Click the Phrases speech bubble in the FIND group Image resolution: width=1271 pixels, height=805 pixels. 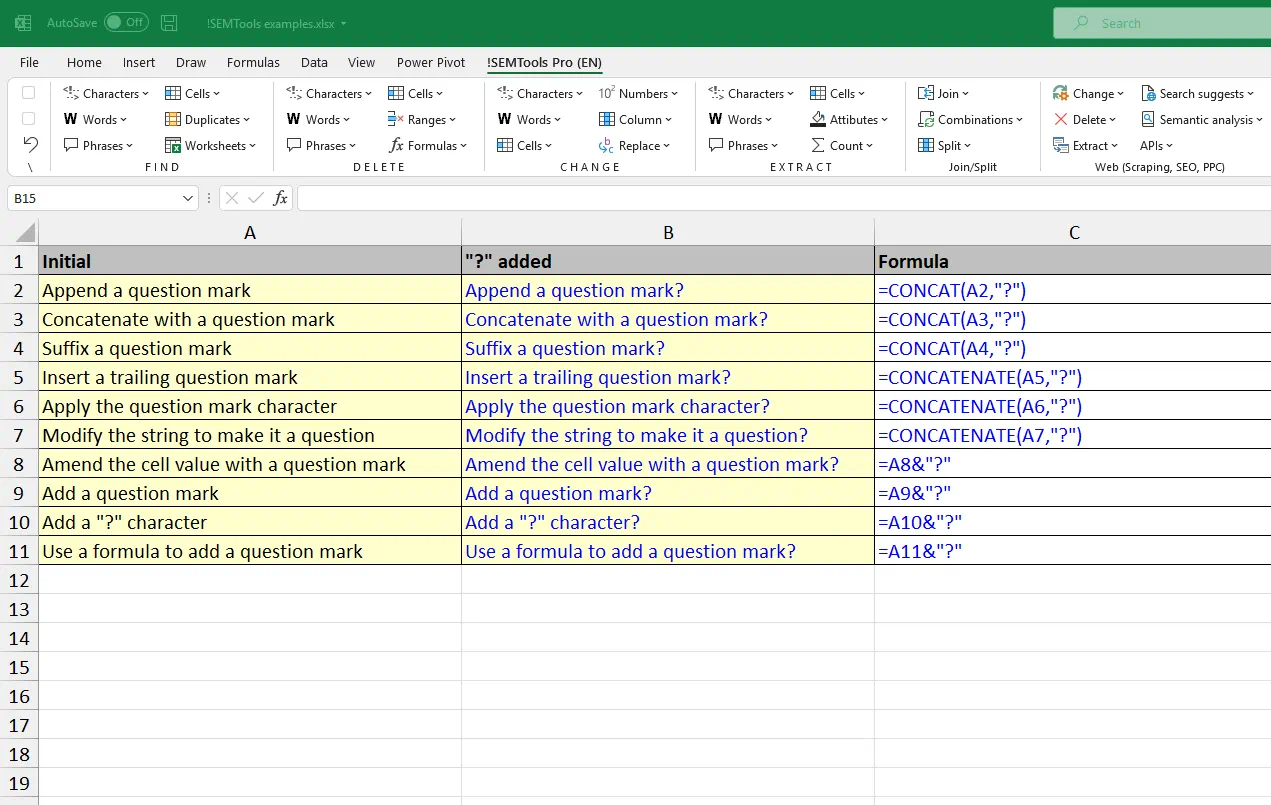71,145
